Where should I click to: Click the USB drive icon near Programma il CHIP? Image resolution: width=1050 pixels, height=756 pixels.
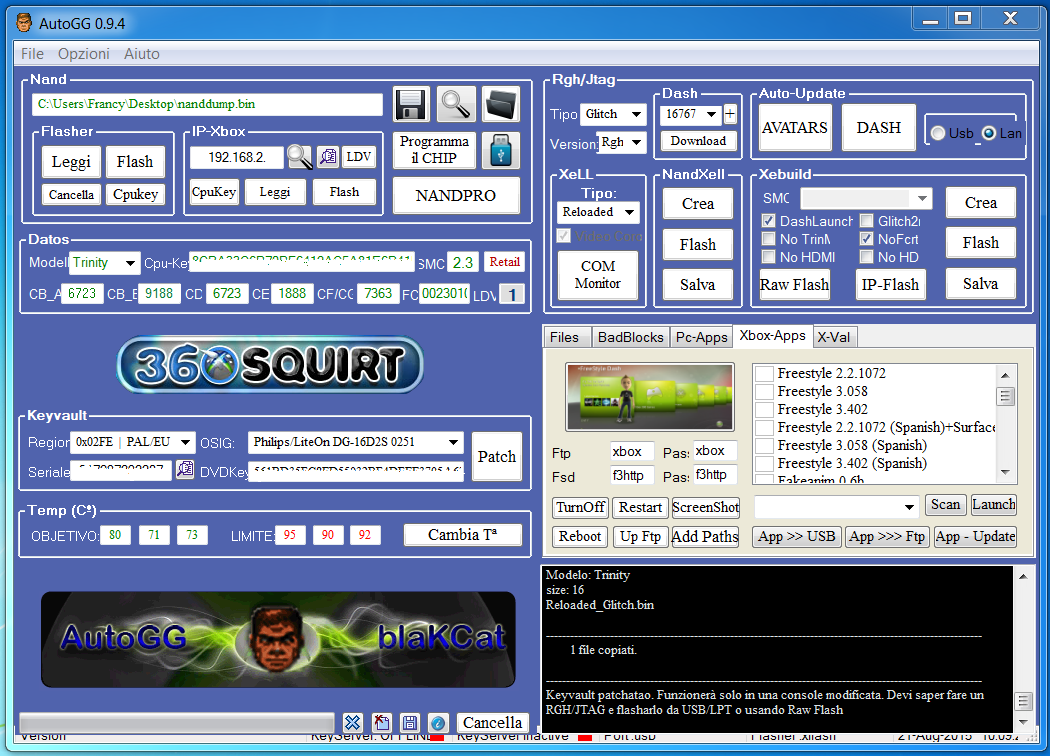pos(501,150)
